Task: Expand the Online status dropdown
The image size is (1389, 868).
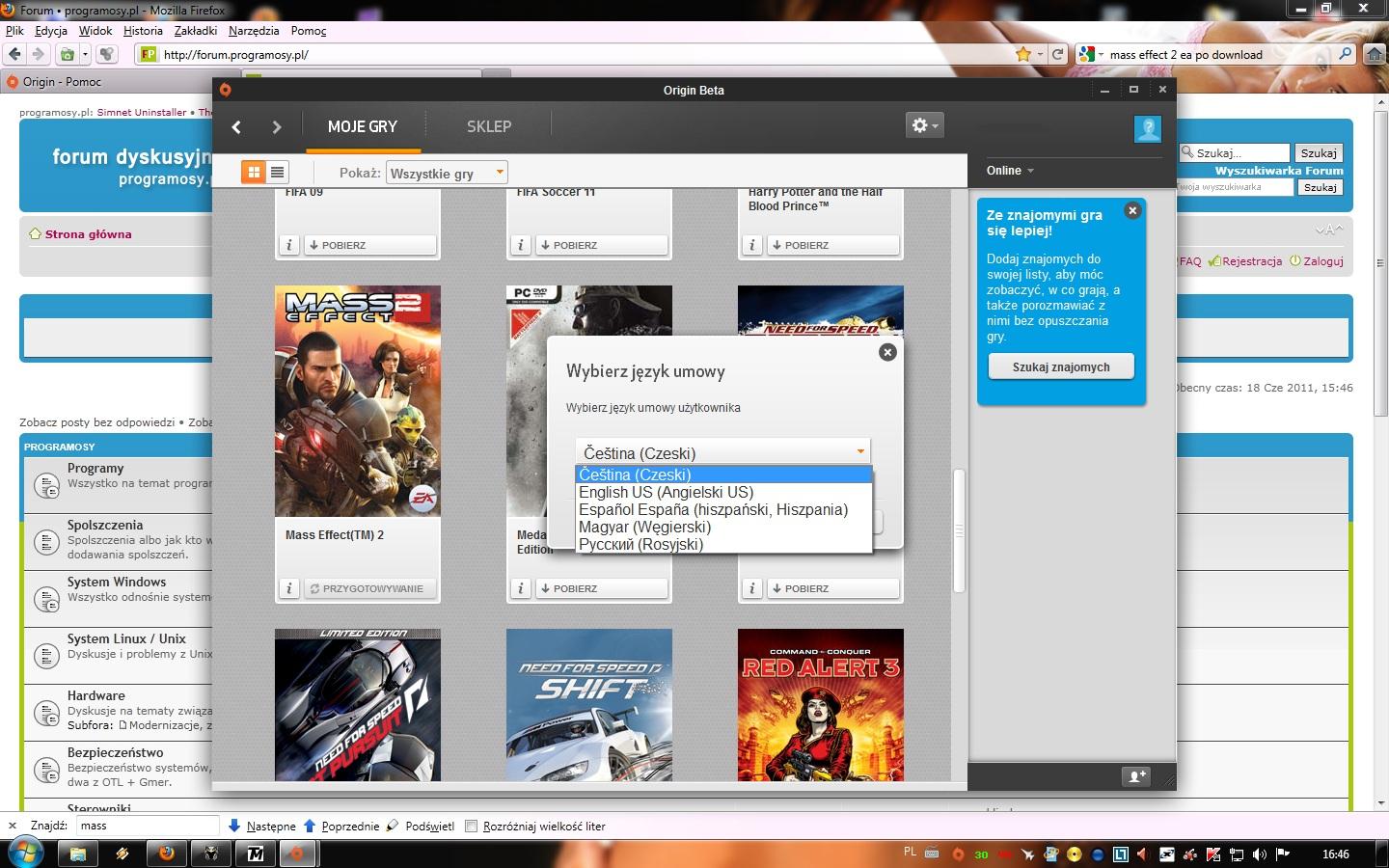Action: click(1010, 171)
